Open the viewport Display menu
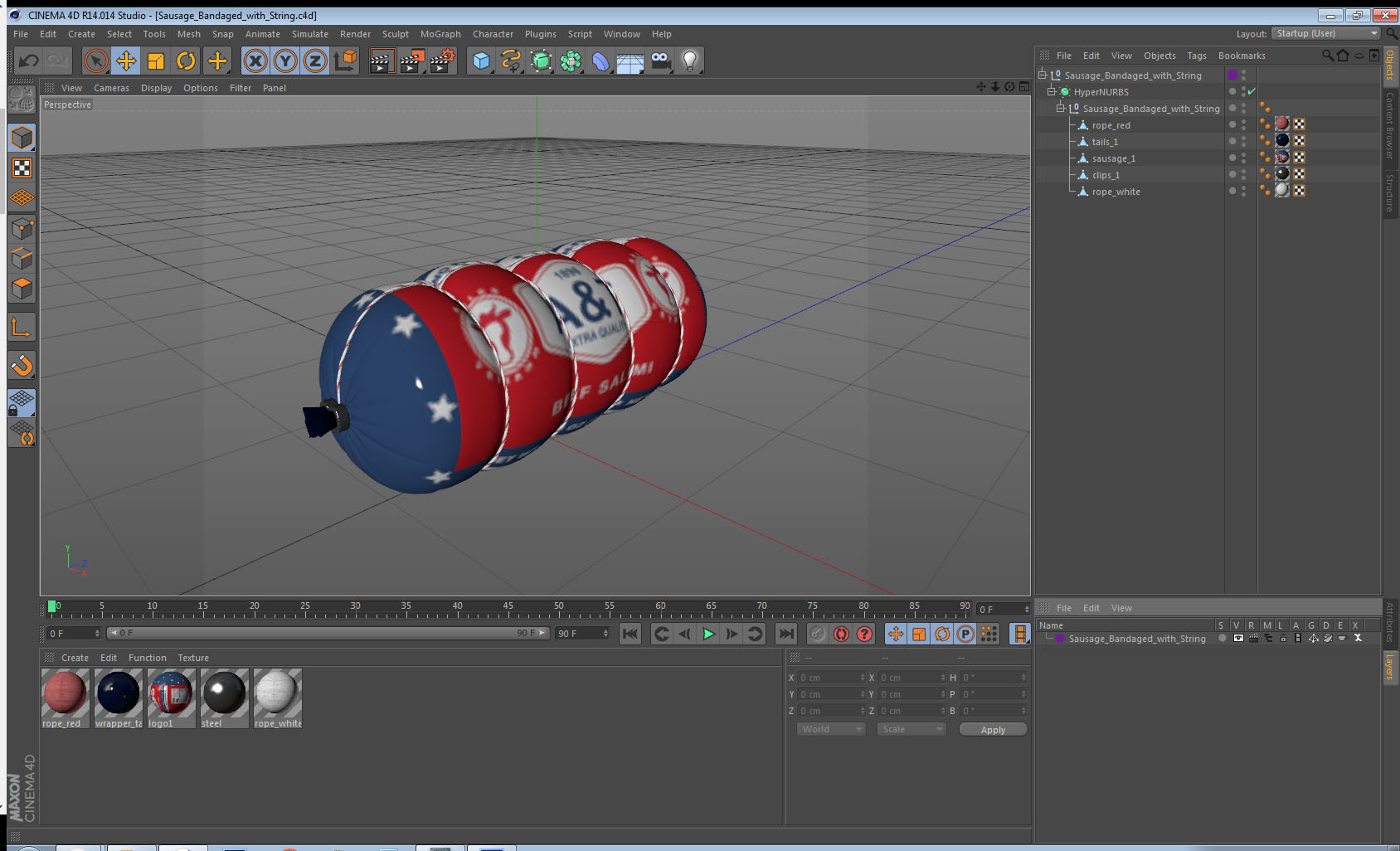This screenshot has height=851, width=1400. [x=156, y=88]
